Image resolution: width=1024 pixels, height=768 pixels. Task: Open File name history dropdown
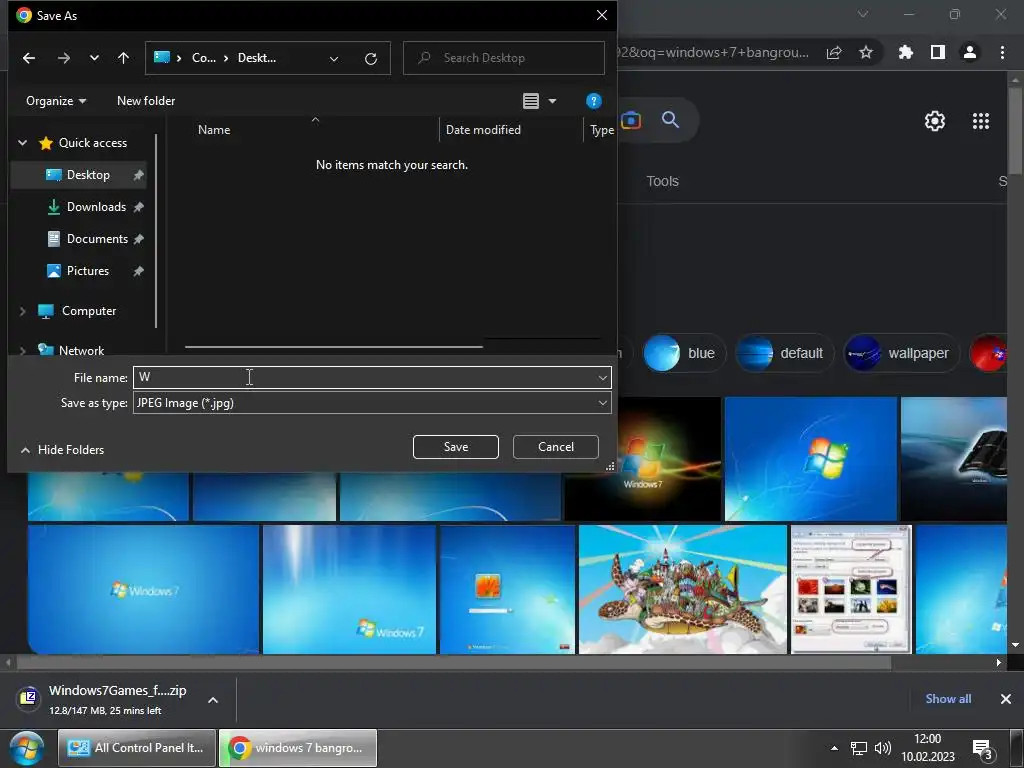point(602,377)
